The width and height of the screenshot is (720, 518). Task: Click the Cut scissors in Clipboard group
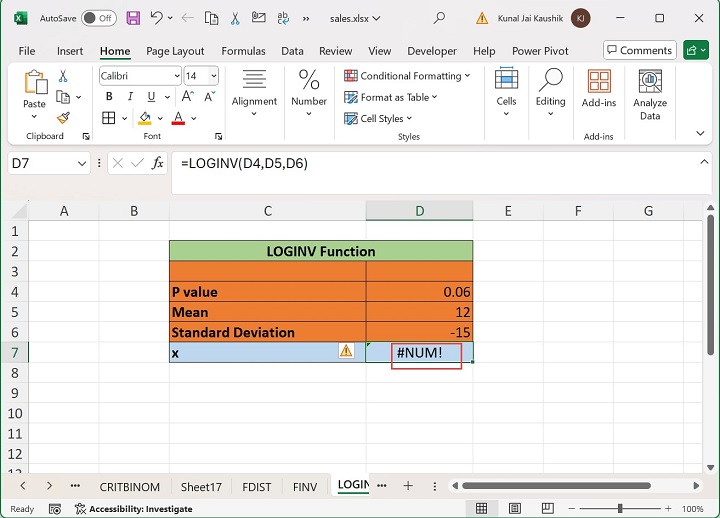point(63,76)
